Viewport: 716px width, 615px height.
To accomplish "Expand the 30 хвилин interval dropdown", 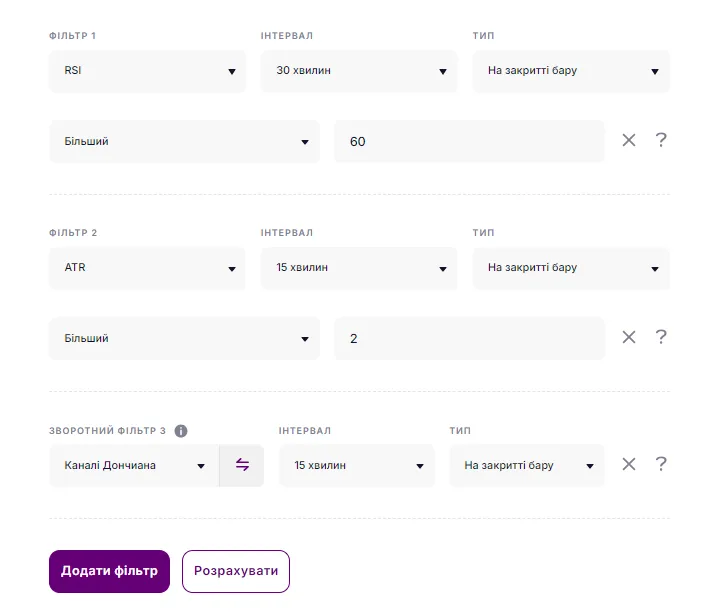I will tap(358, 72).
